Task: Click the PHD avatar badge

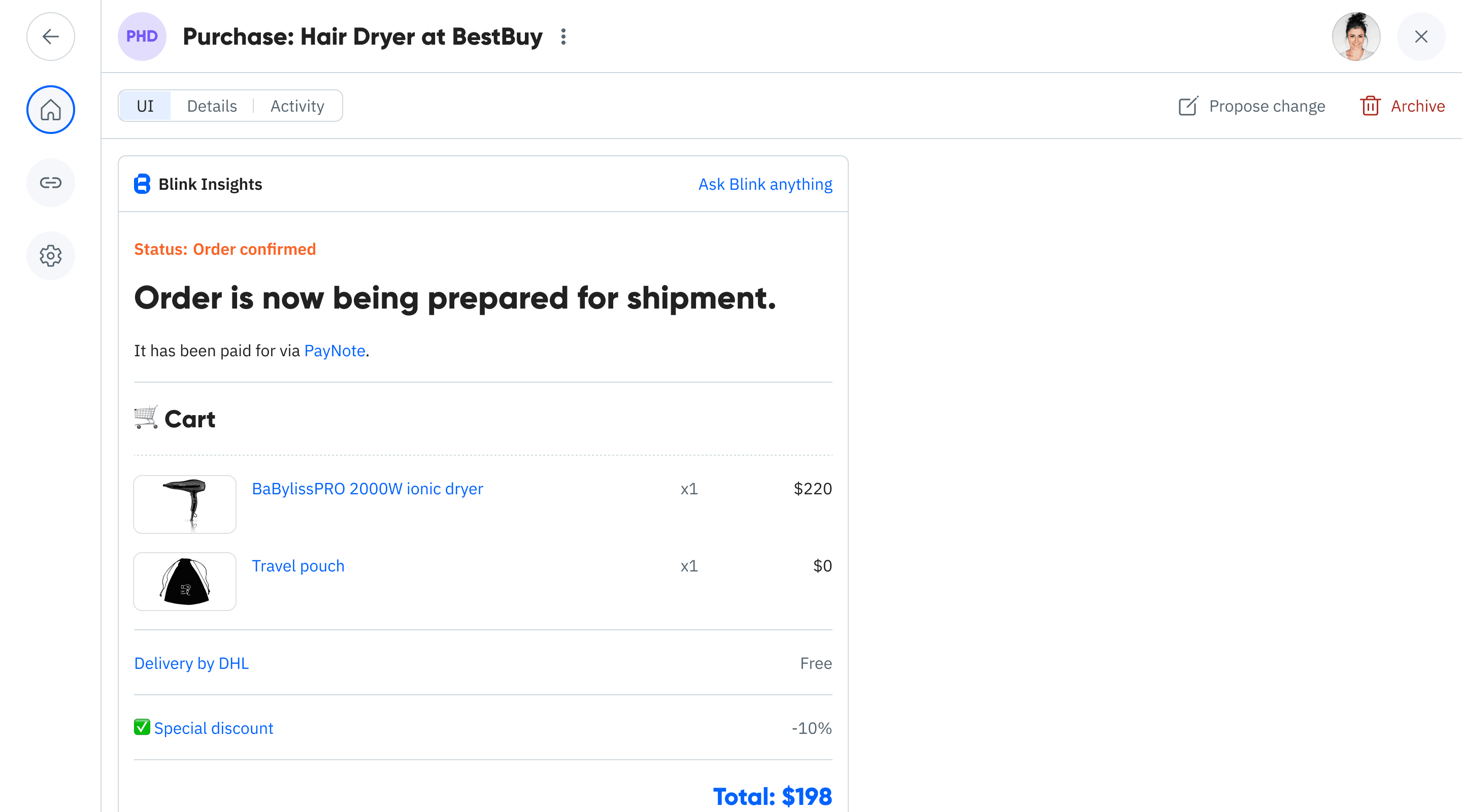Action: coord(142,37)
